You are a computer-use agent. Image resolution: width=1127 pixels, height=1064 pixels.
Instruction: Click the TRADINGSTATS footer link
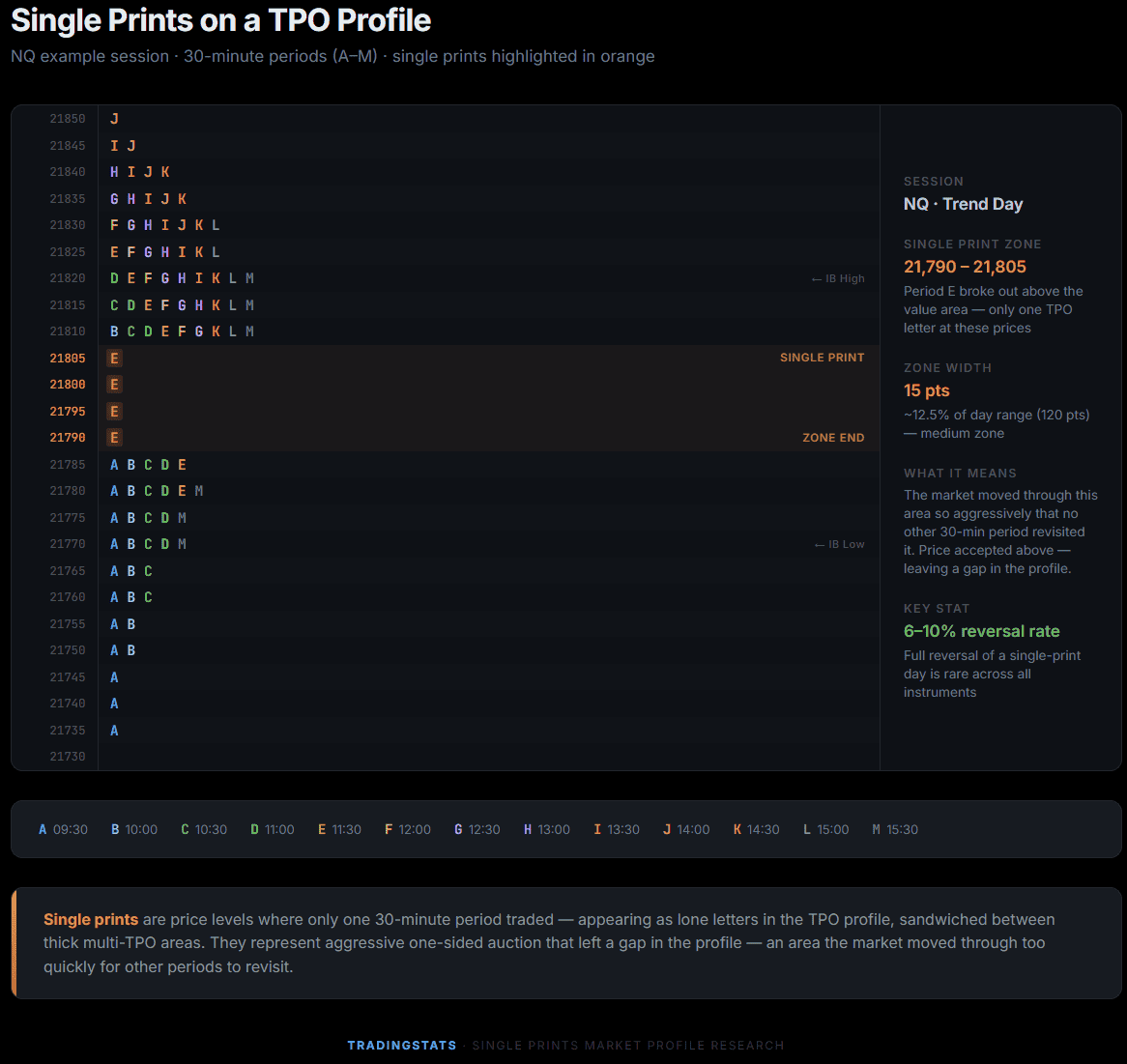tap(401, 1045)
